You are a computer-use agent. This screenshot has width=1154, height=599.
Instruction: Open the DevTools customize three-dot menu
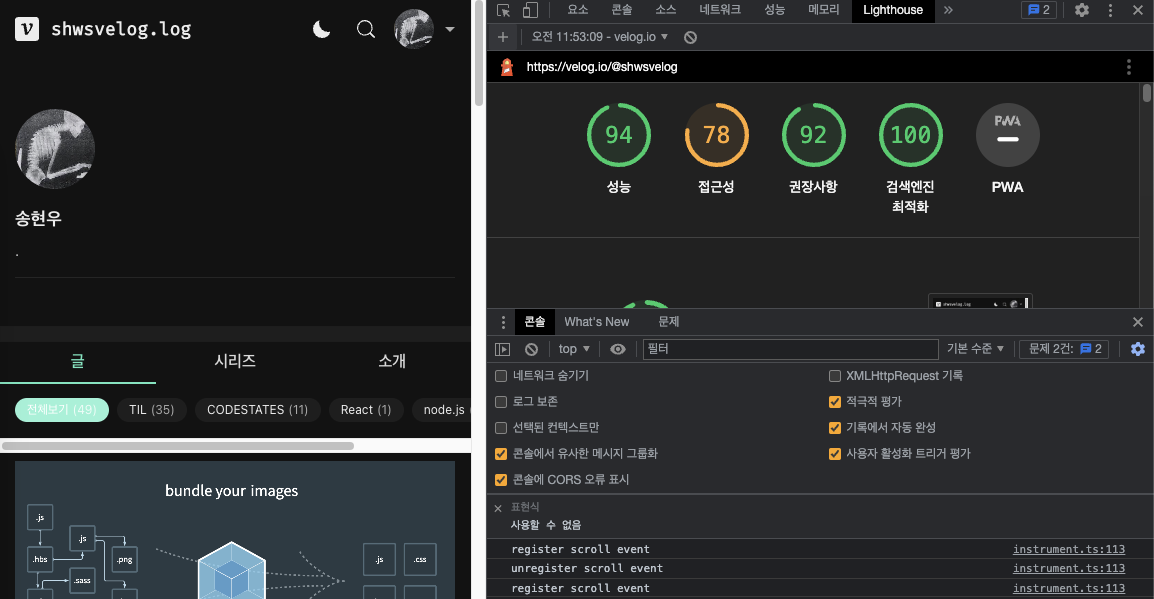1111,10
